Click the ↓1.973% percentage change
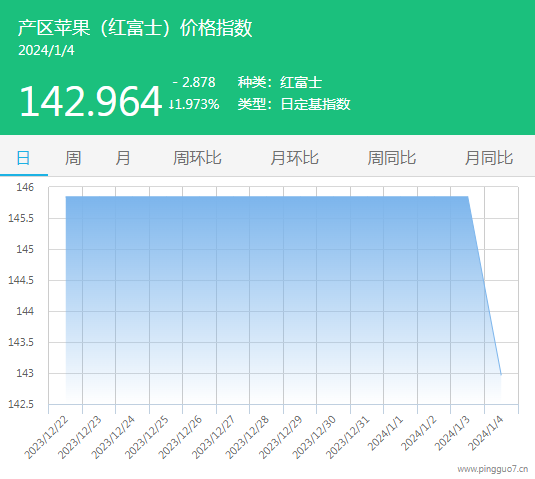Image resolution: width=535 pixels, height=479 pixels. (x=194, y=104)
